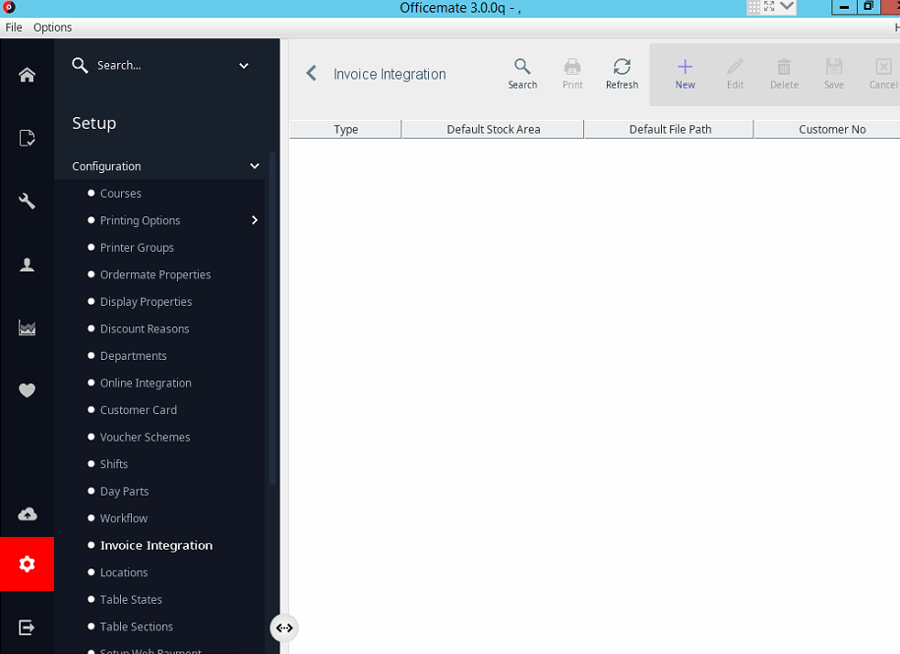900x654 pixels.
Task: Select the wrench tools icon in sidebar
Action: click(26, 200)
